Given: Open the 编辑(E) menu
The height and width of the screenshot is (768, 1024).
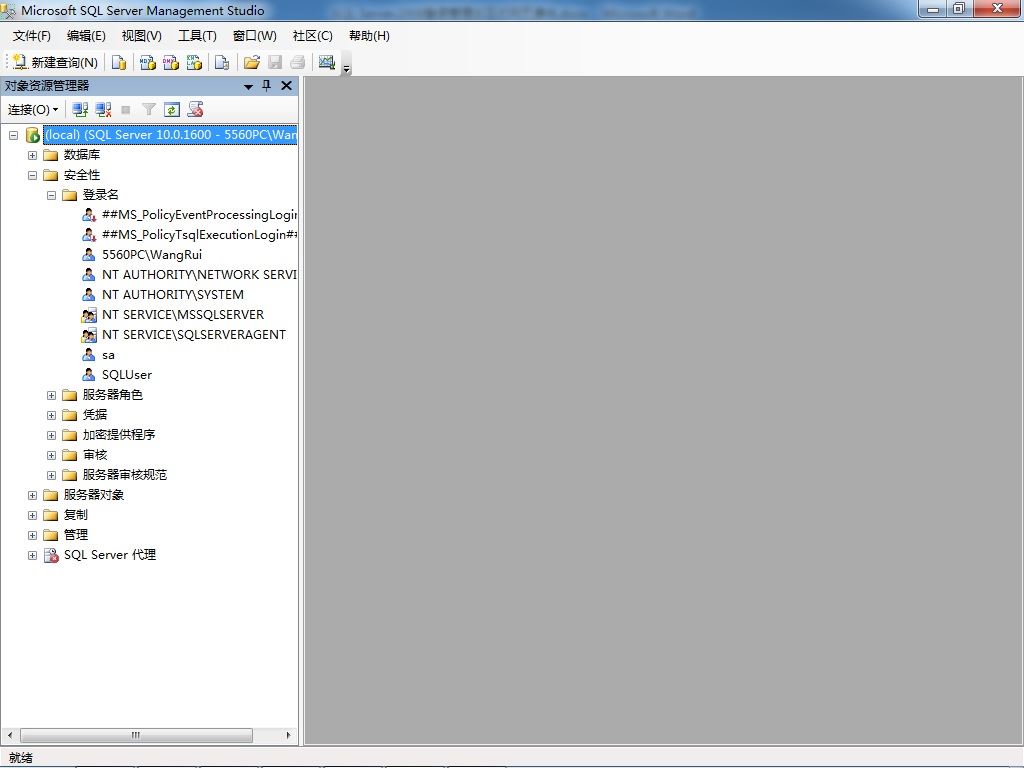Looking at the screenshot, I should pyautogui.click(x=86, y=36).
